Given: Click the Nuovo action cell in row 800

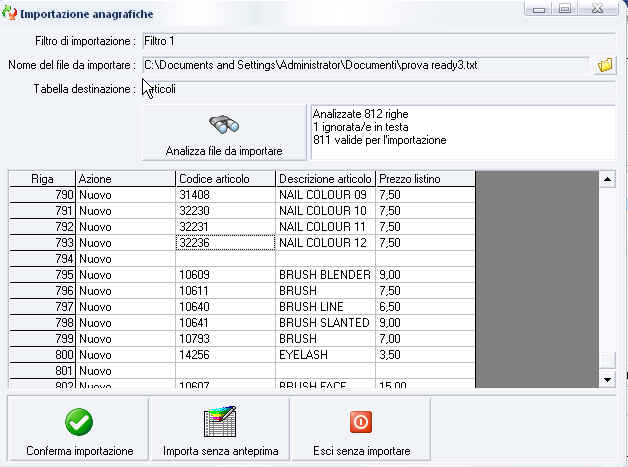Looking at the screenshot, I should (x=125, y=355).
